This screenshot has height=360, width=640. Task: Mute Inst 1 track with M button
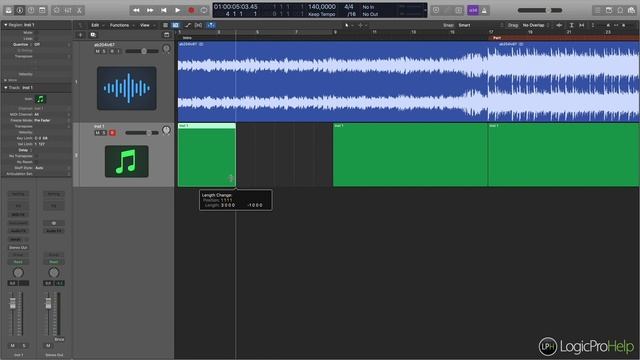pyautogui.click(x=98, y=133)
